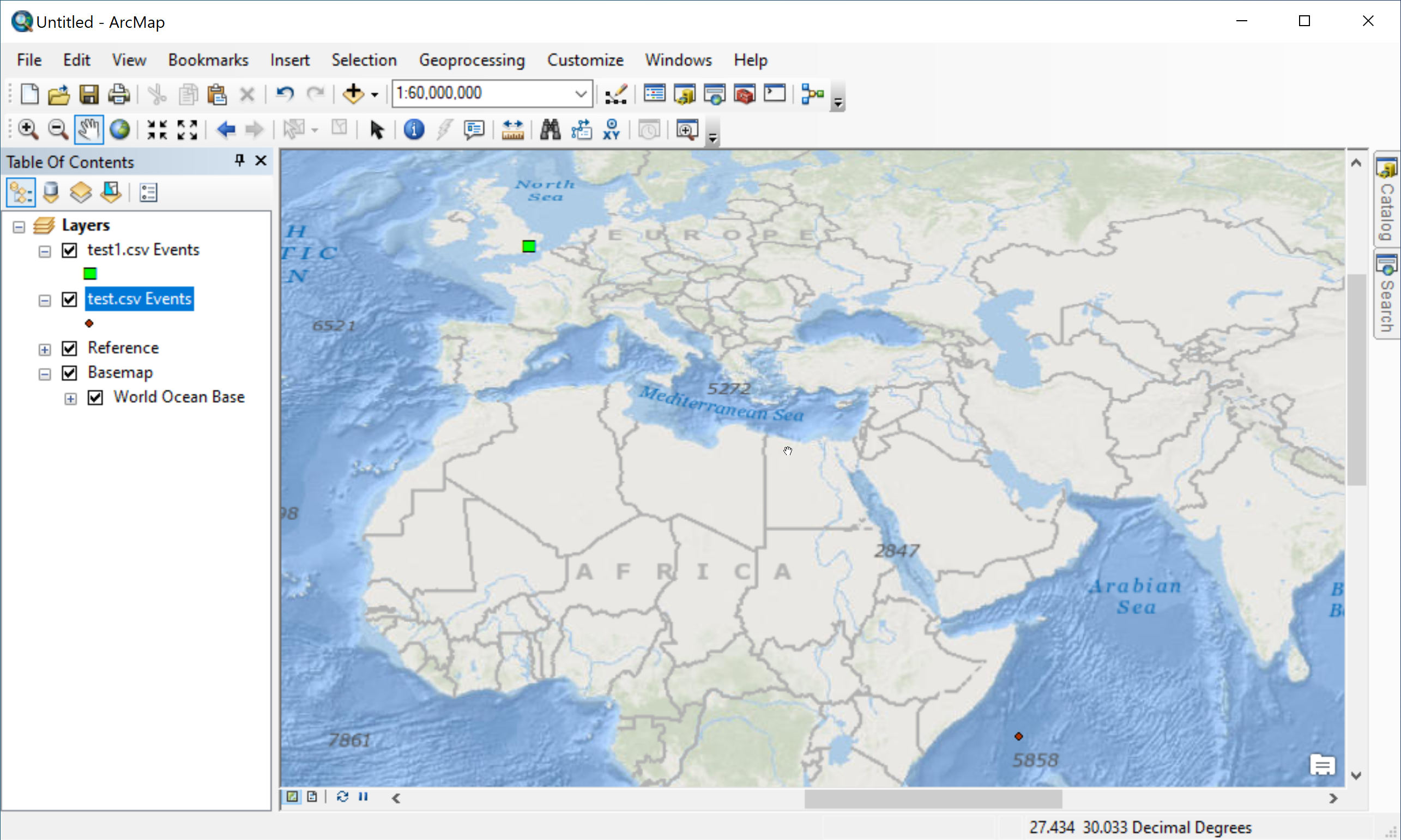
Task: Launch the ArcToolbox window
Action: (745, 94)
